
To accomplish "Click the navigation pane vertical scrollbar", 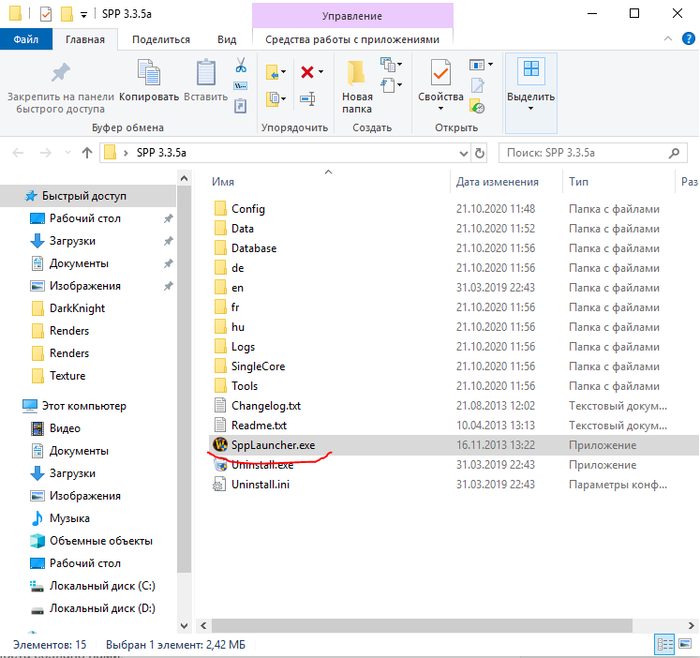I will [184, 379].
